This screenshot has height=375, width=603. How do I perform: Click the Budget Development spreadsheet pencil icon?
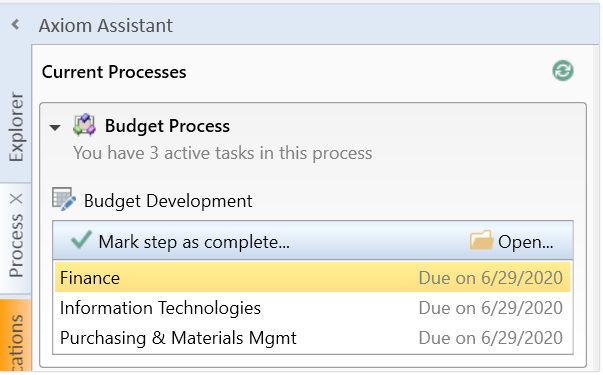click(x=64, y=199)
